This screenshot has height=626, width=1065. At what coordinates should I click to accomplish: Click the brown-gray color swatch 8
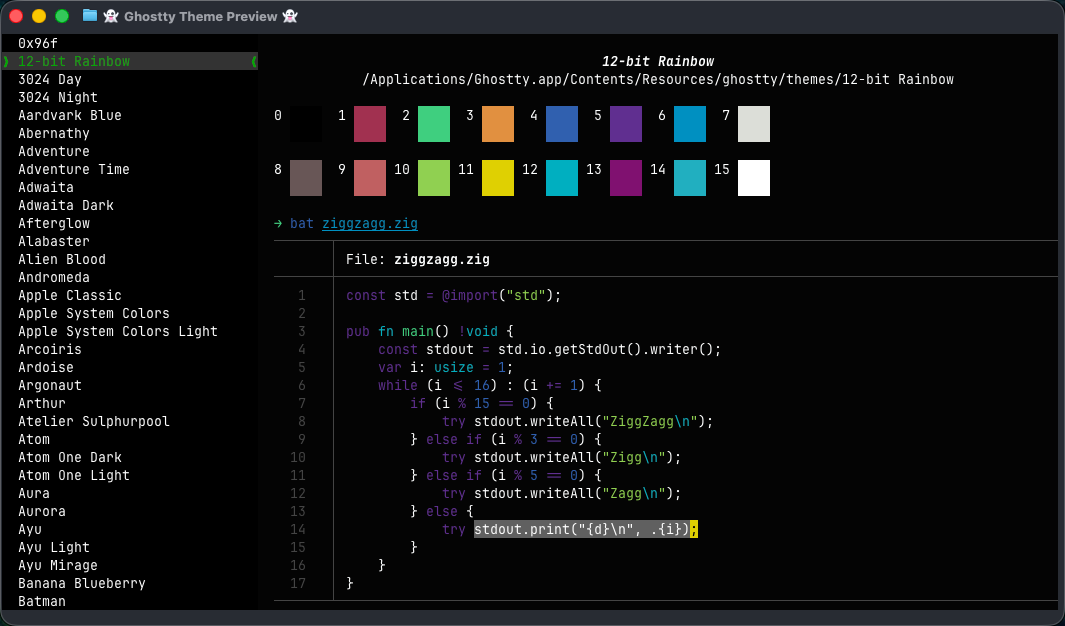[x=306, y=178]
